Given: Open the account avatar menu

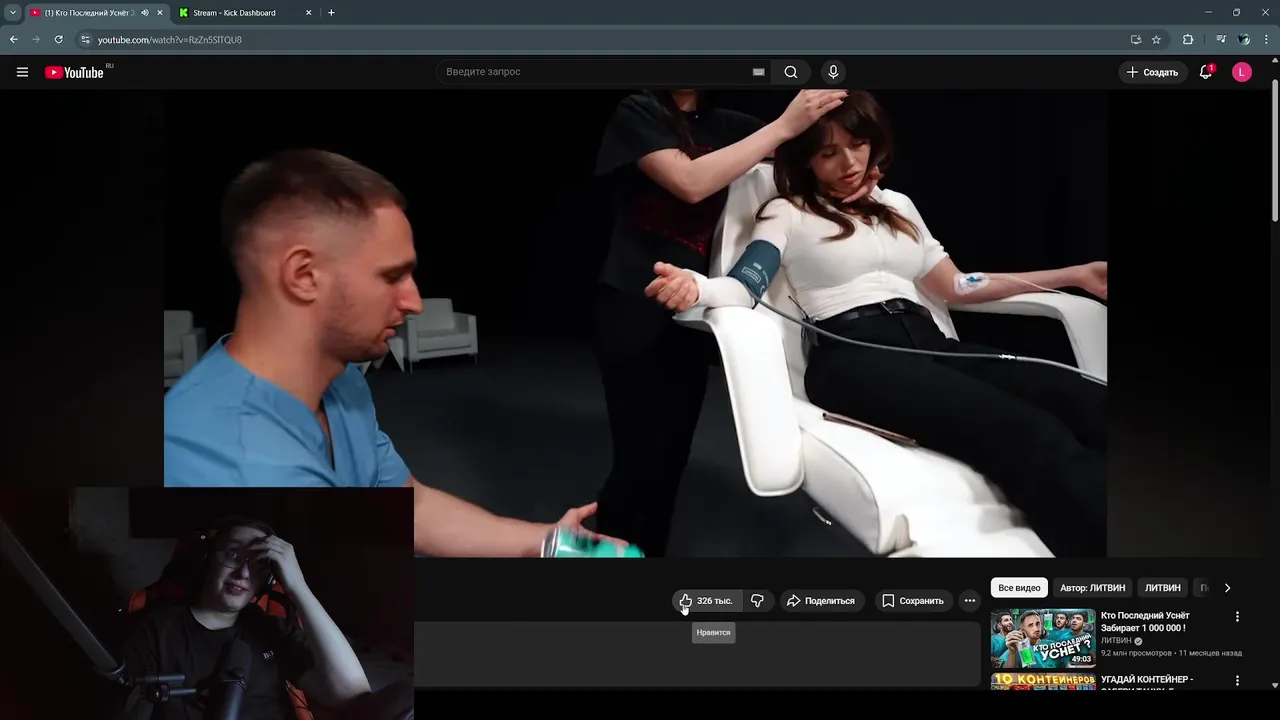Looking at the screenshot, I should [1242, 72].
